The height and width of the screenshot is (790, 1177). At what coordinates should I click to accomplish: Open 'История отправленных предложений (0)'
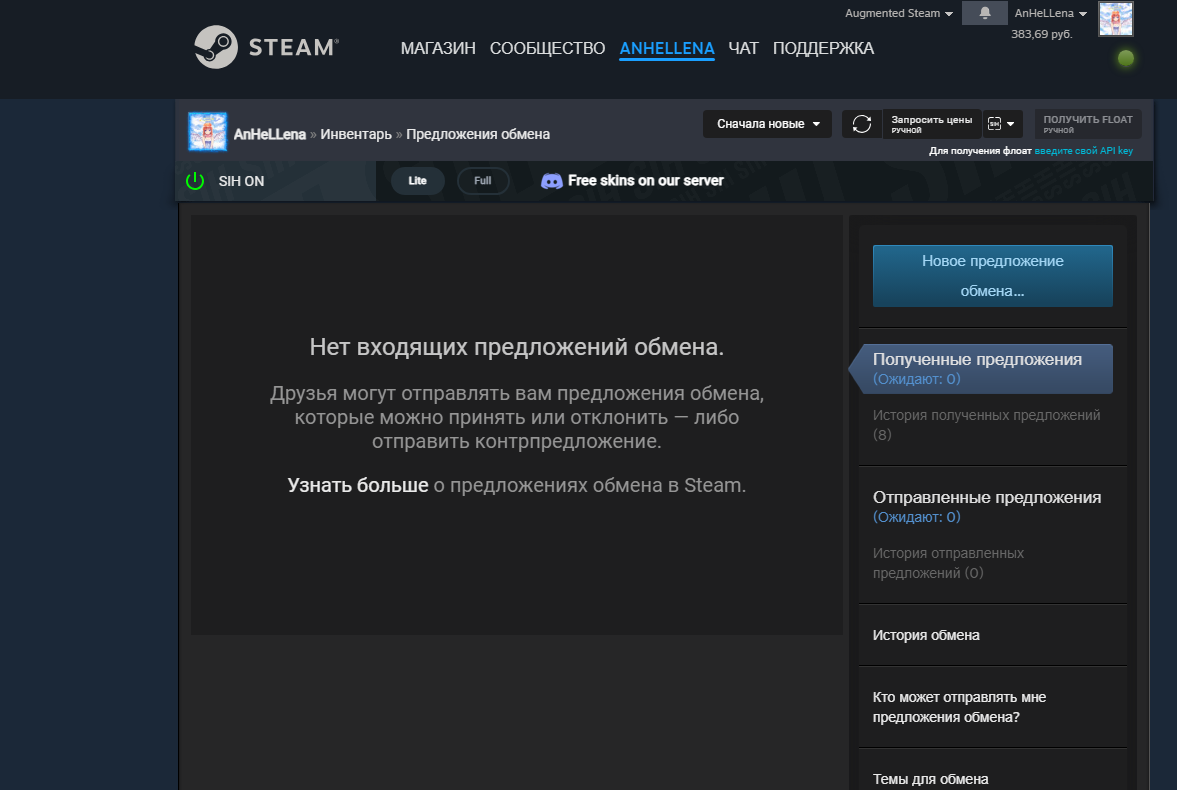click(x=948, y=563)
